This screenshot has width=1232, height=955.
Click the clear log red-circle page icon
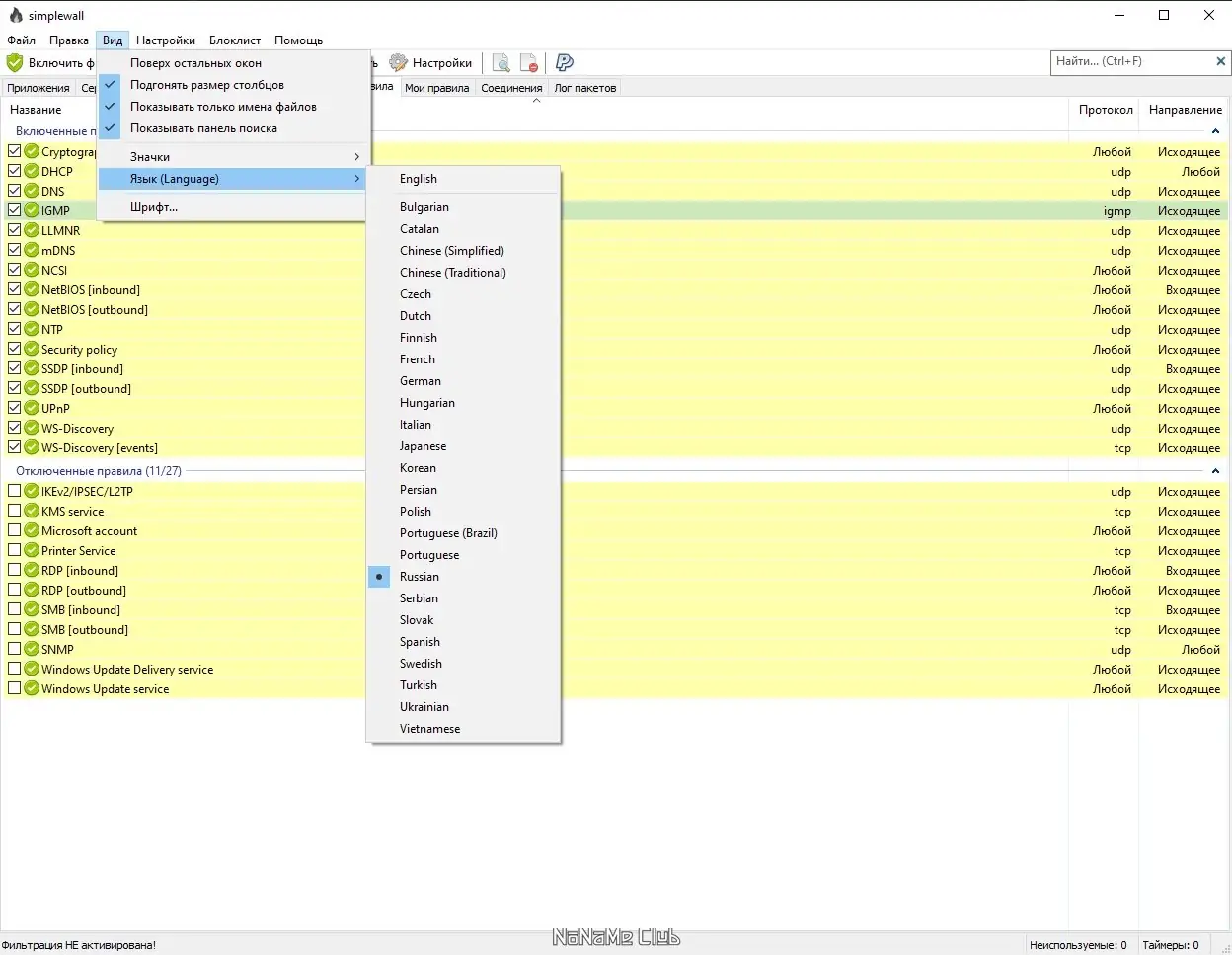[x=529, y=63]
